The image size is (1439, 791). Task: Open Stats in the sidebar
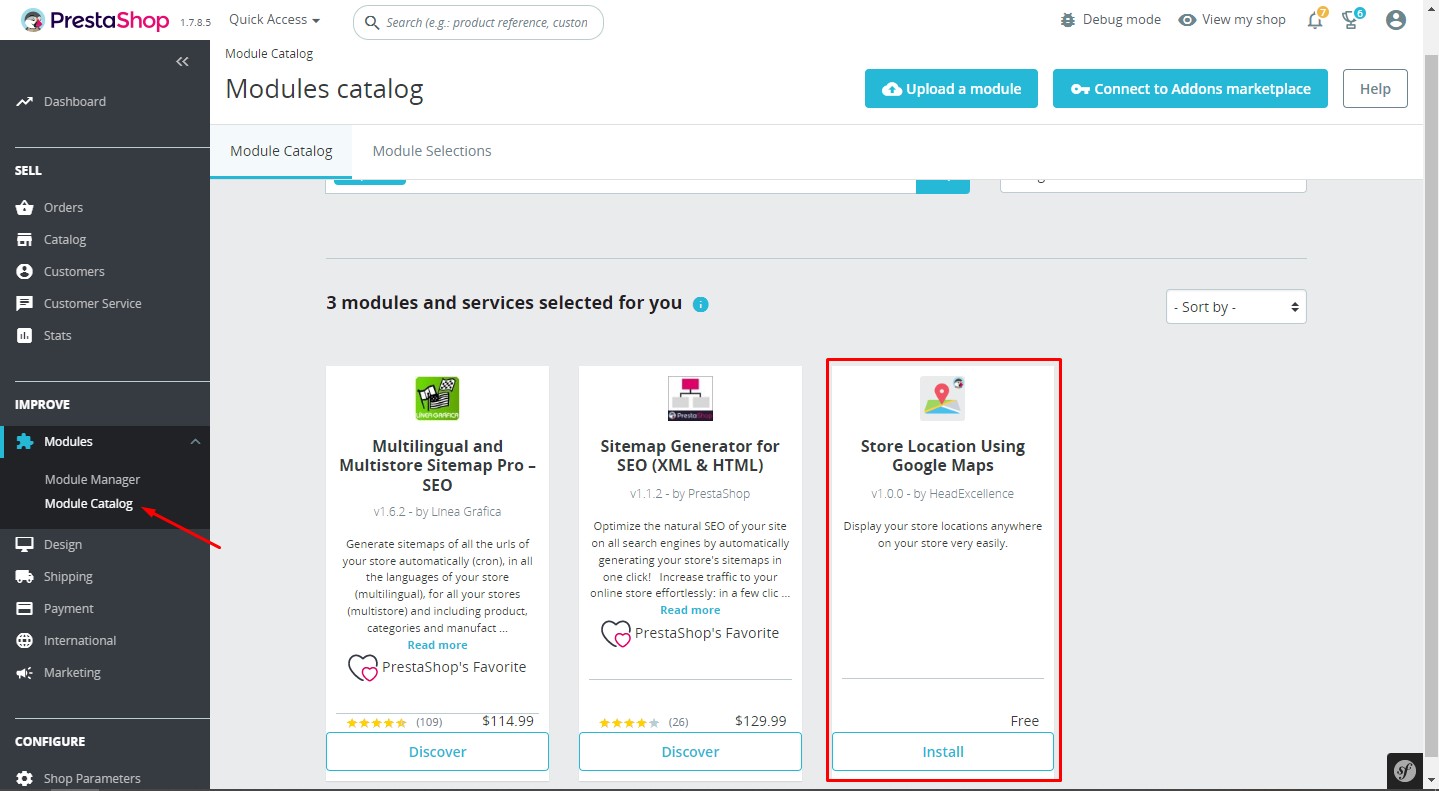click(58, 335)
